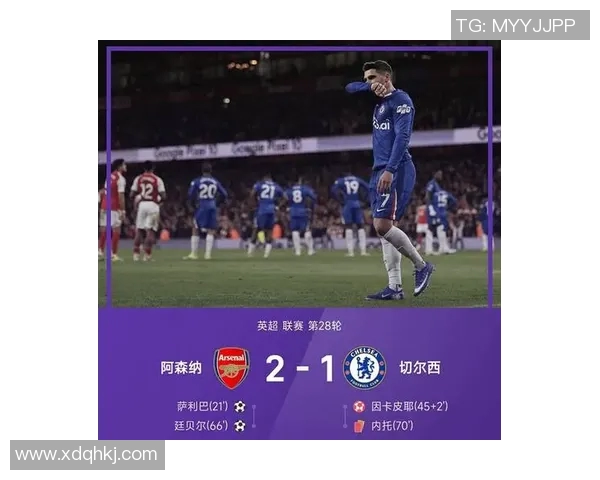
Task: Click the red ball icon beside 因卡皮耶(45+2')
Action: 359,407
